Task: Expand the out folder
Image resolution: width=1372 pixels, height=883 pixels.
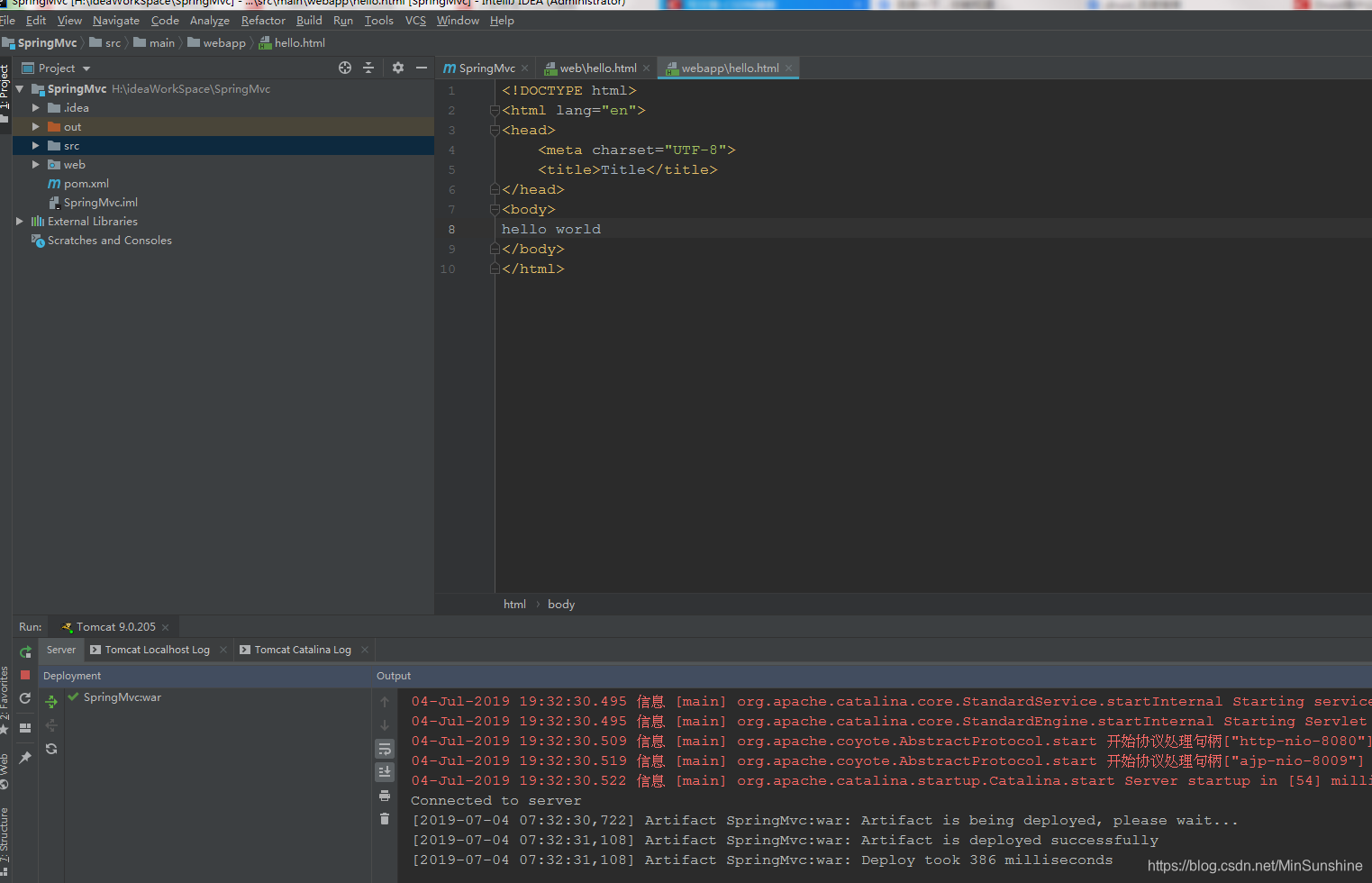Action: pyautogui.click(x=36, y=127)
